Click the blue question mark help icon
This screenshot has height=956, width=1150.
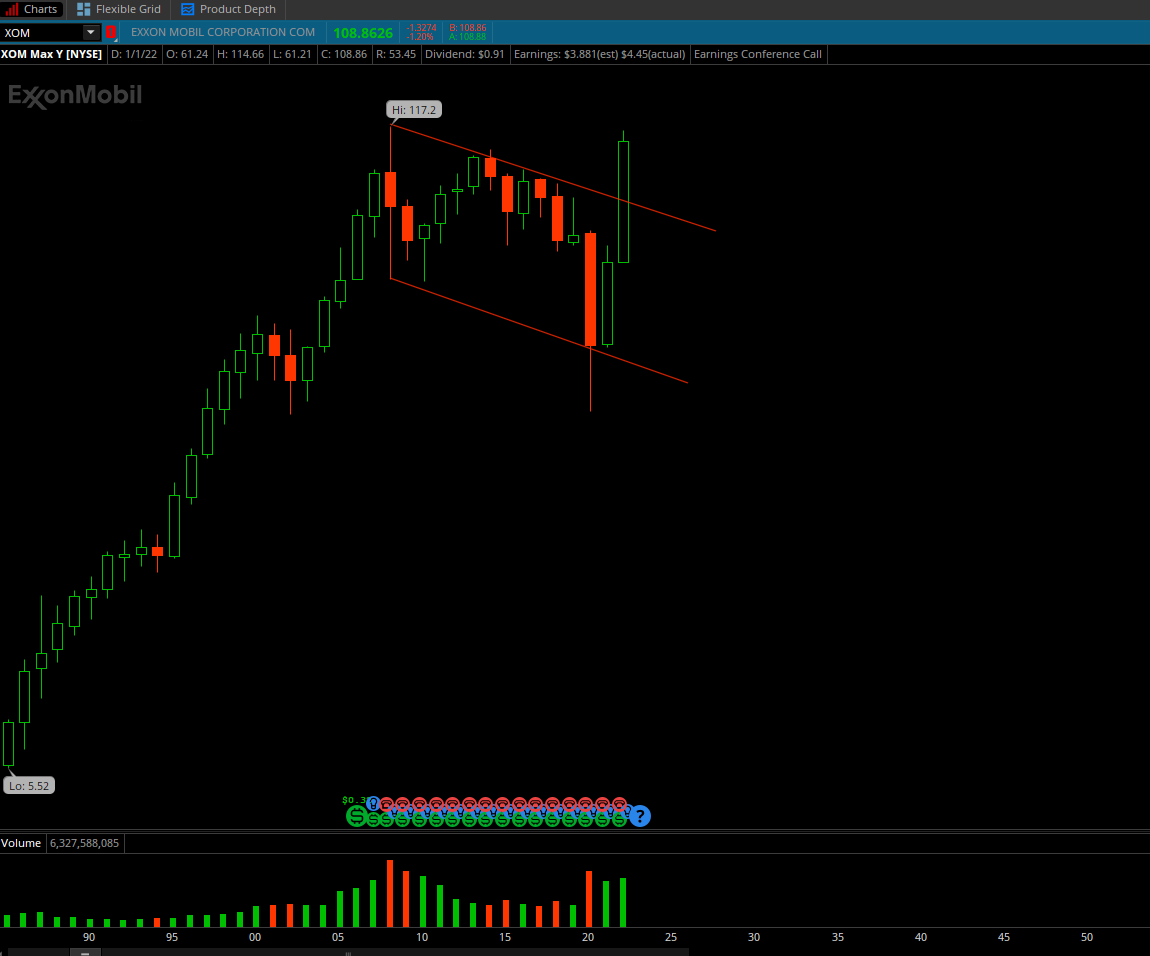click(x=640, y=816)
